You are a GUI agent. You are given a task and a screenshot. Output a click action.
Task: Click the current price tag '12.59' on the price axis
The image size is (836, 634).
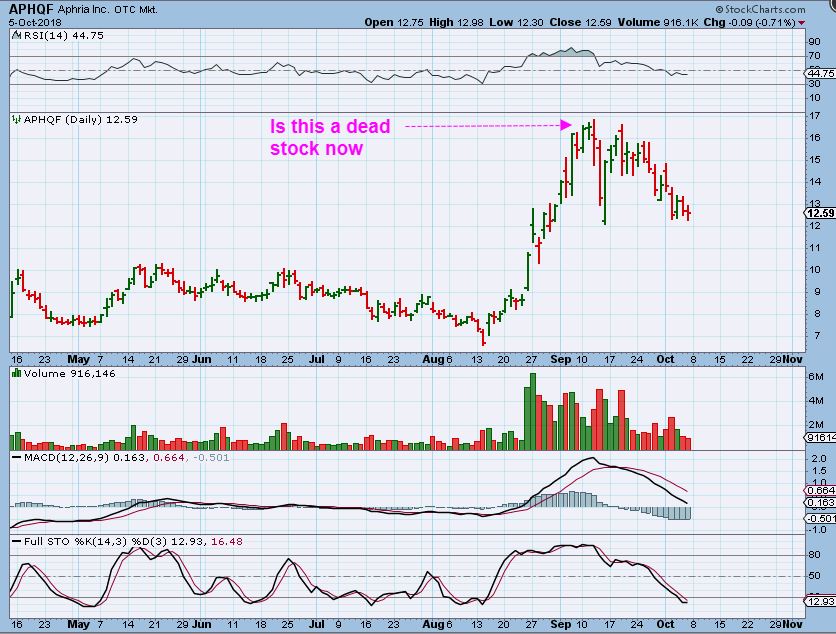(820, 213)
